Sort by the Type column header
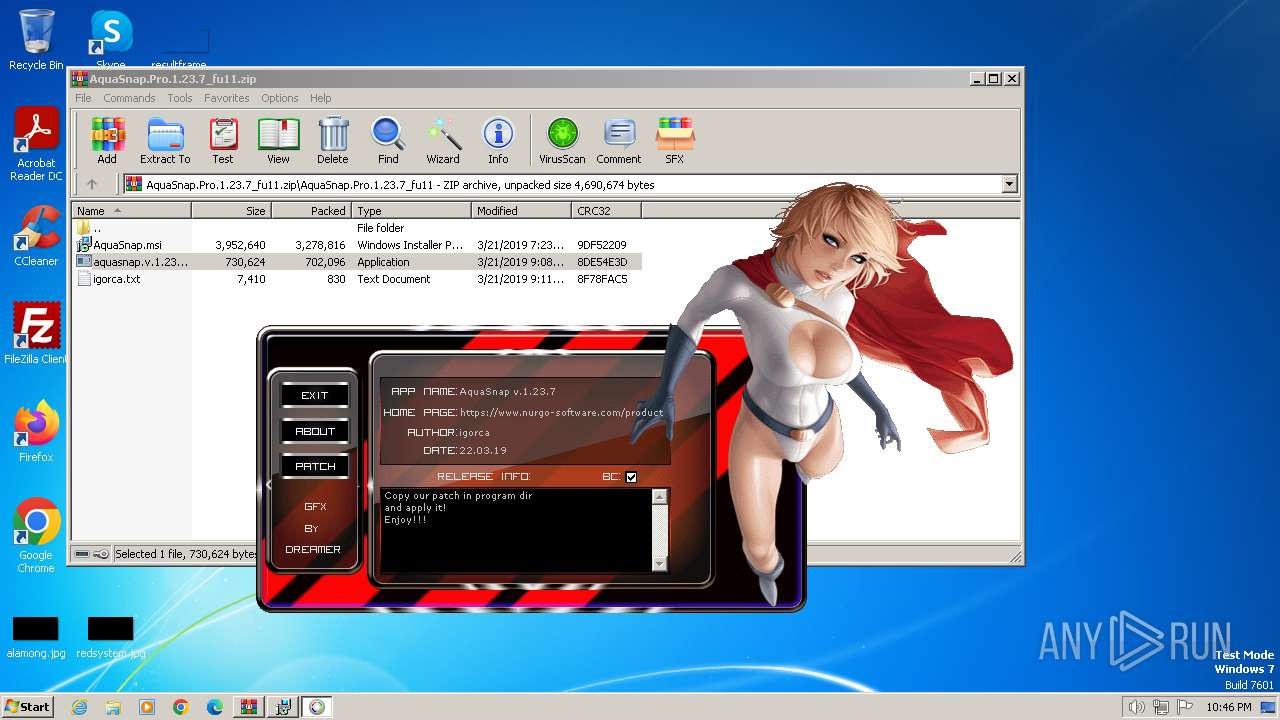 (x=411, y=211)
